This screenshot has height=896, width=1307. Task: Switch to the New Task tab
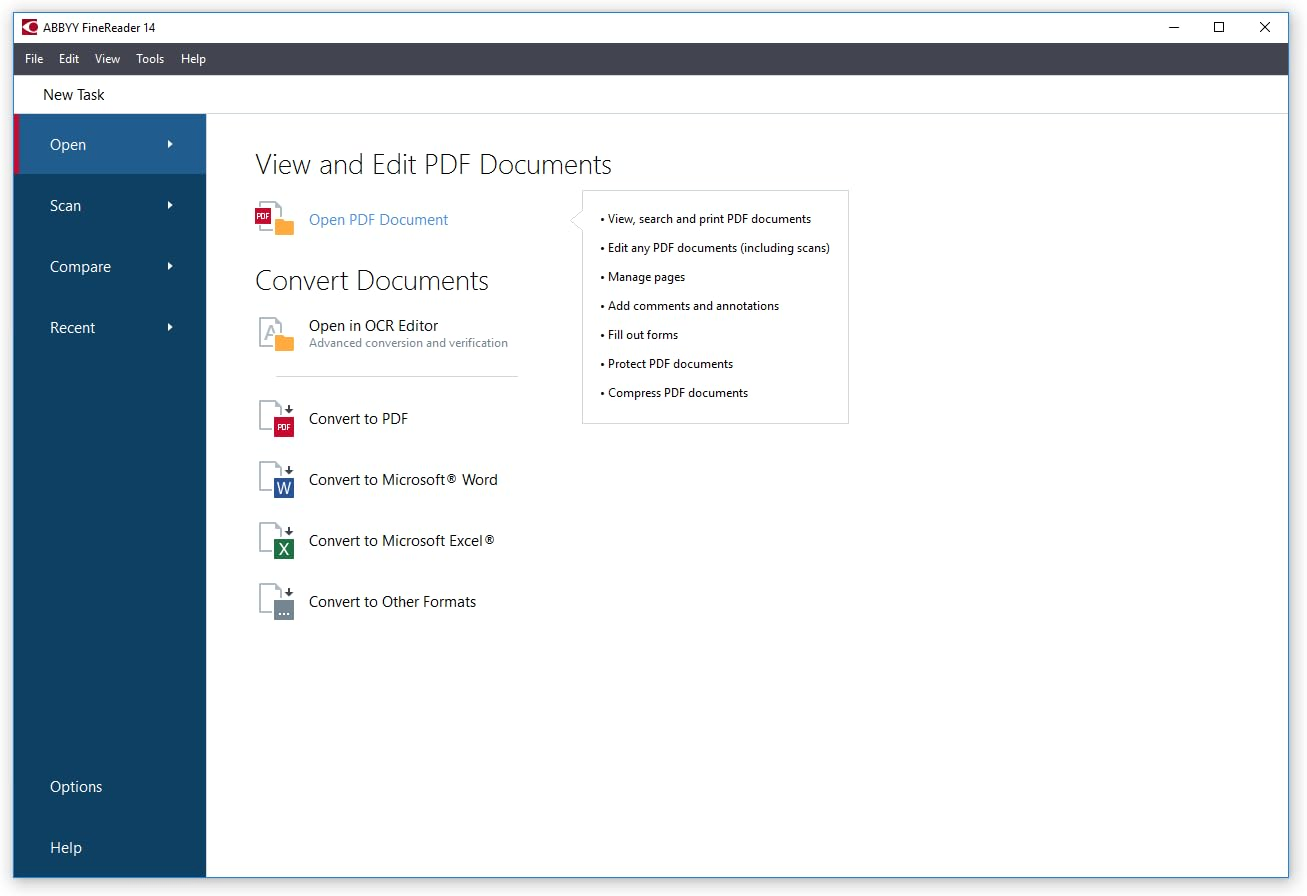pyautogui.click(x=73, y=94)
